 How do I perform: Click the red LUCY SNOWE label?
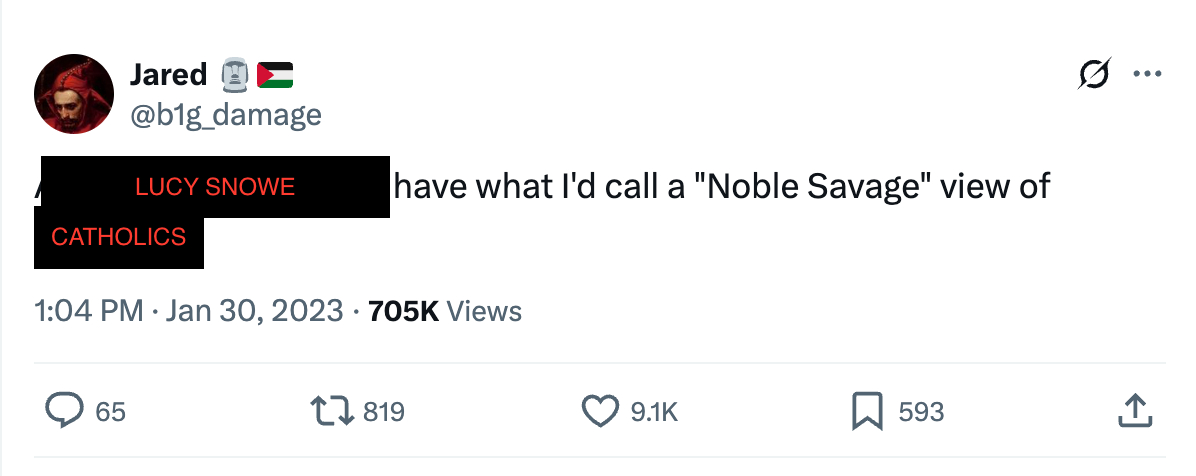[215, 187]
